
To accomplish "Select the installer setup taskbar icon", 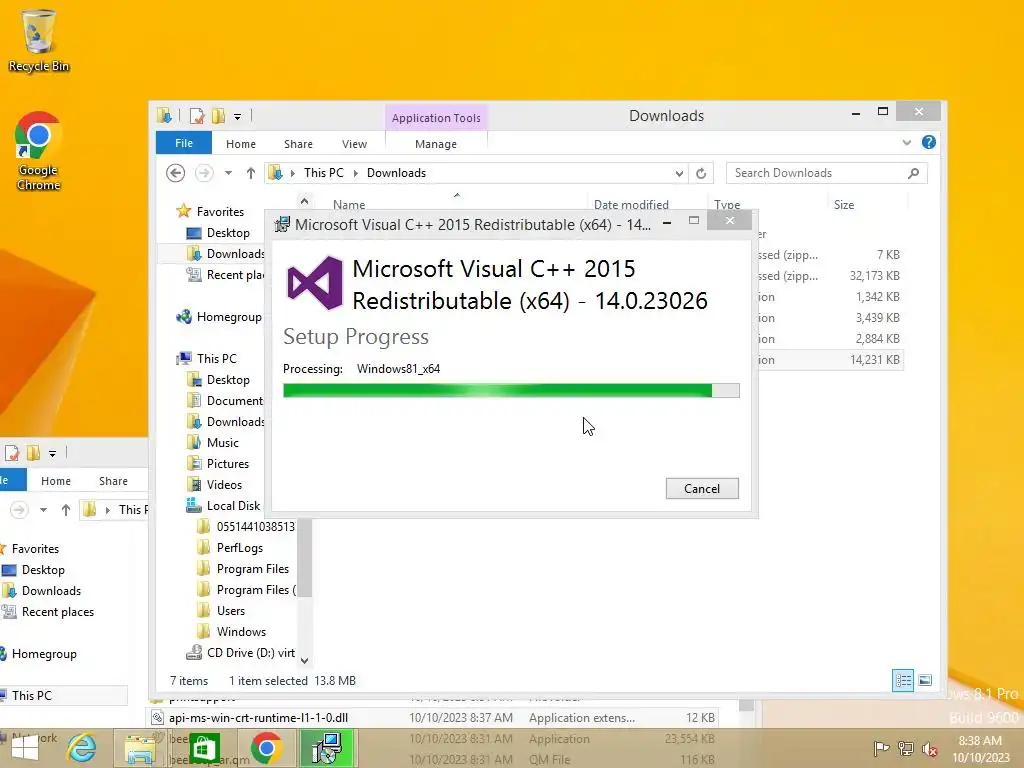I will pyautogui.click(x=327, y=748).
